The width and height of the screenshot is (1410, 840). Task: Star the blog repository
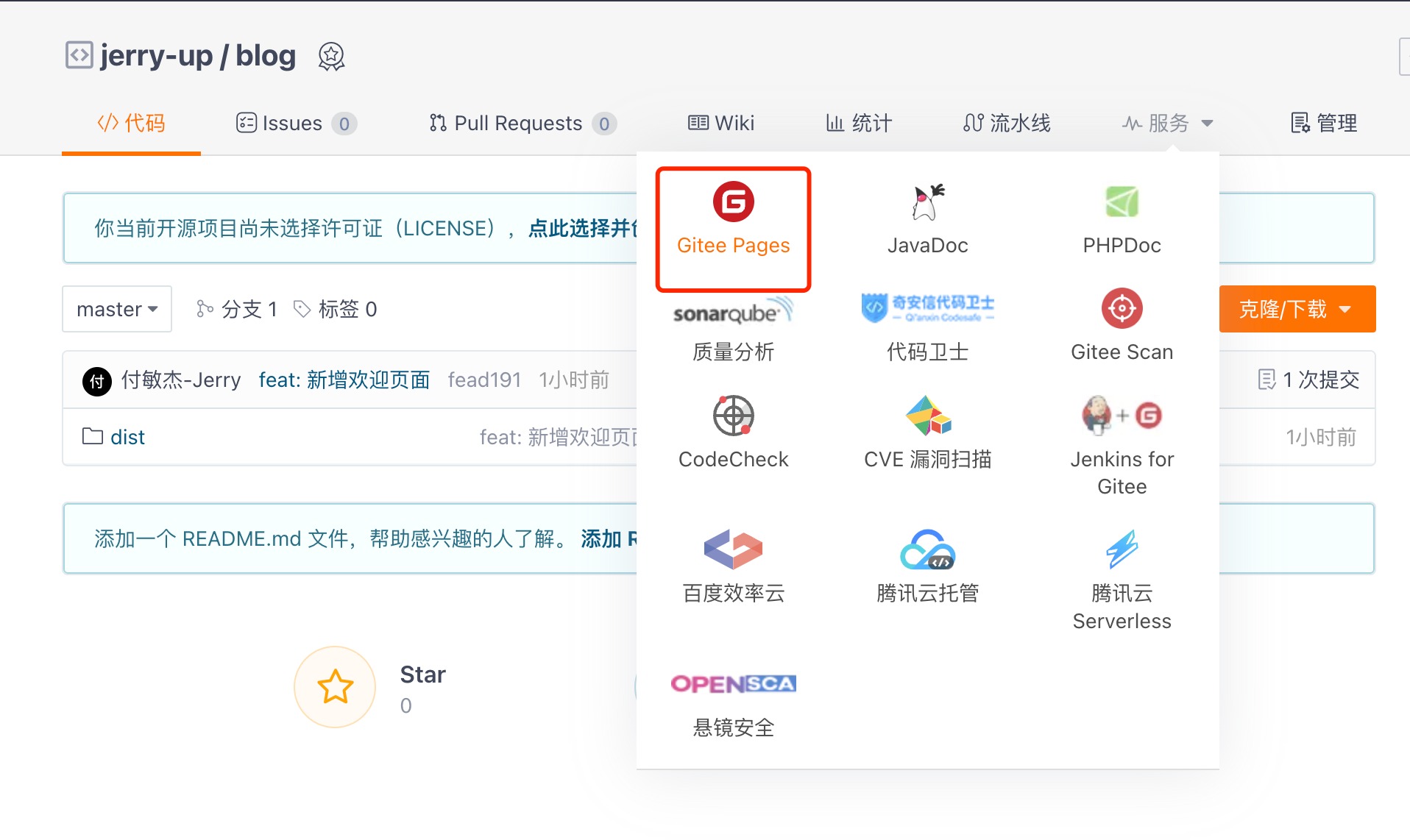pos(335,686)
